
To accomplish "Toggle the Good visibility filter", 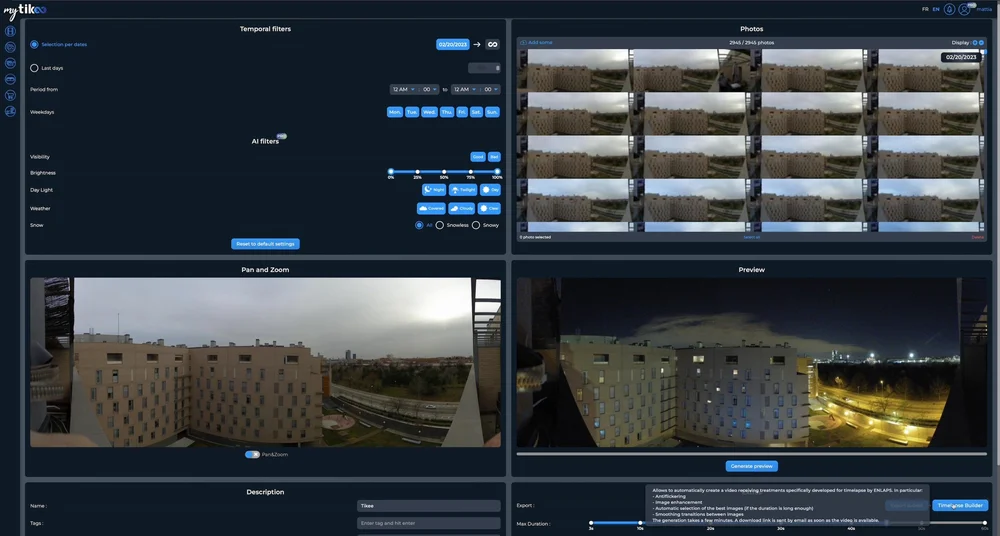I will [x=478, y=157].
